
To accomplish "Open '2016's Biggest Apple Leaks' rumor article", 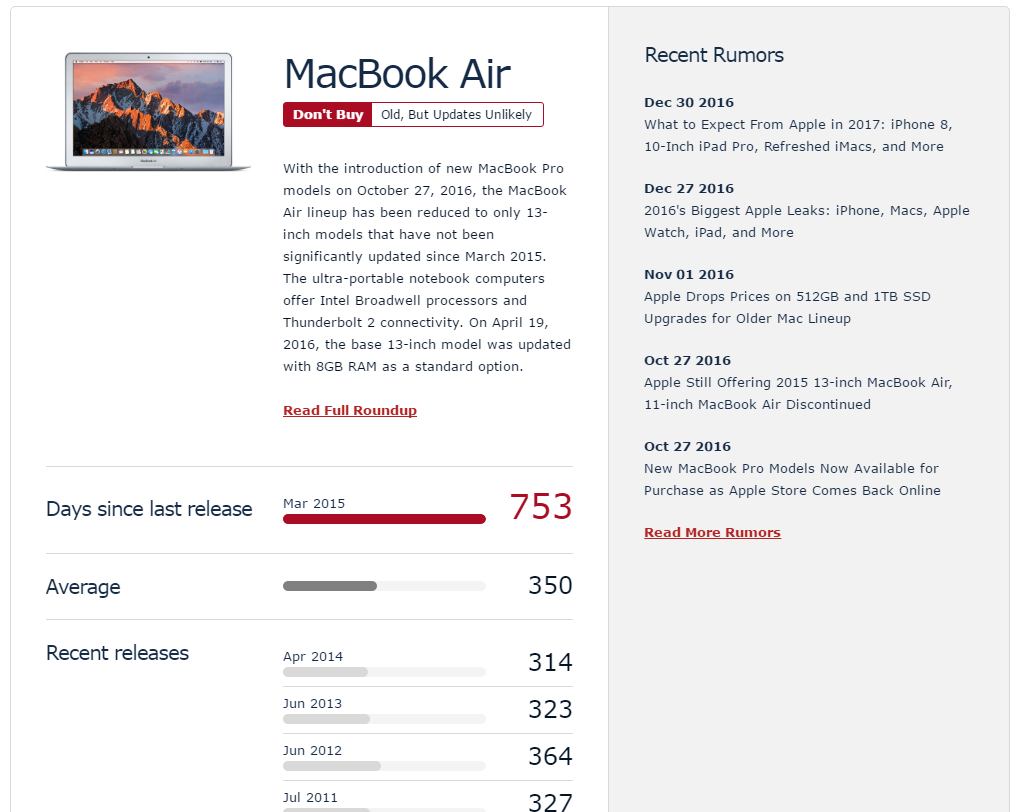I will (x=807, y=221).
